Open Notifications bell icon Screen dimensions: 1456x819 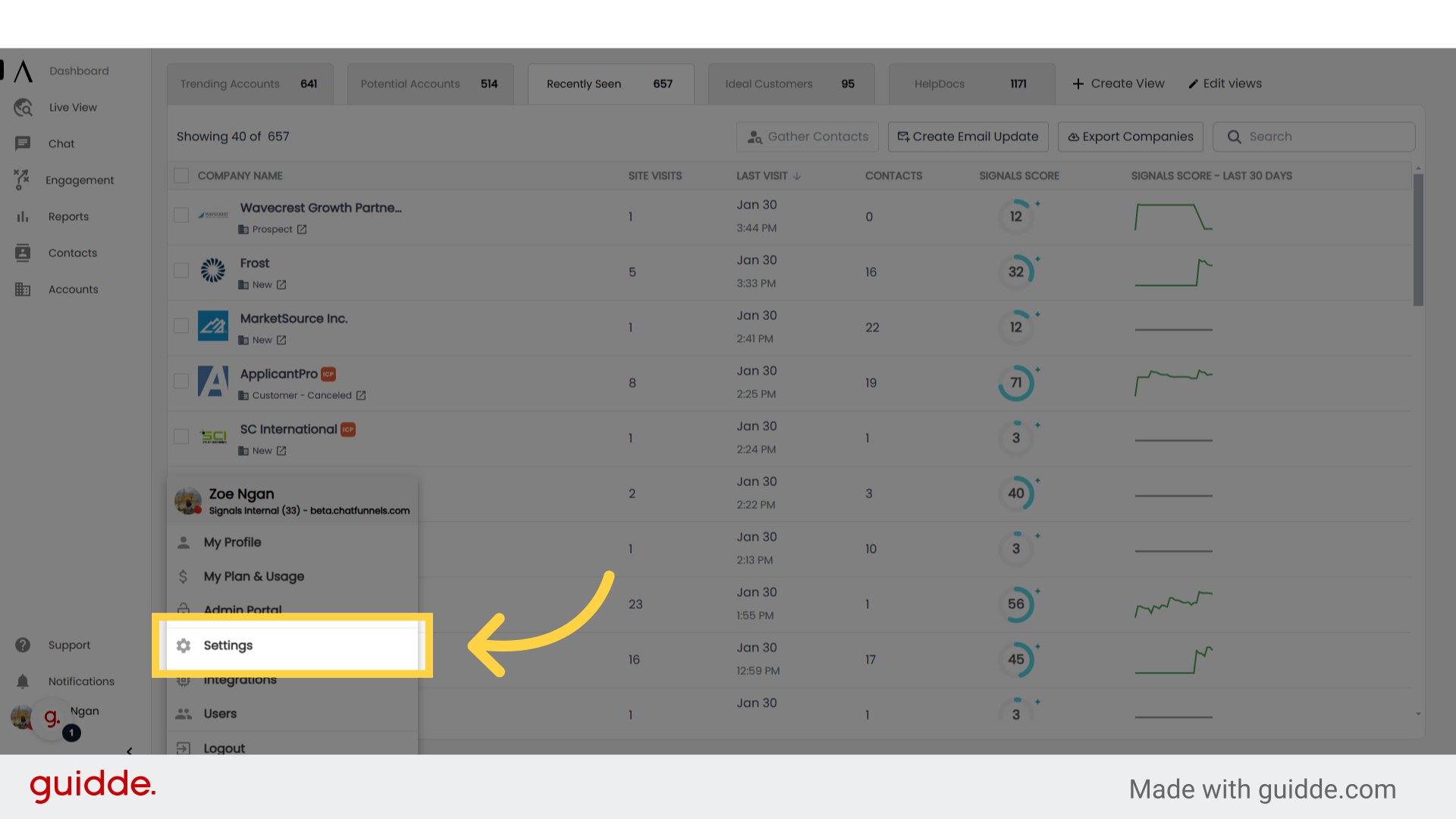[23, 682]
